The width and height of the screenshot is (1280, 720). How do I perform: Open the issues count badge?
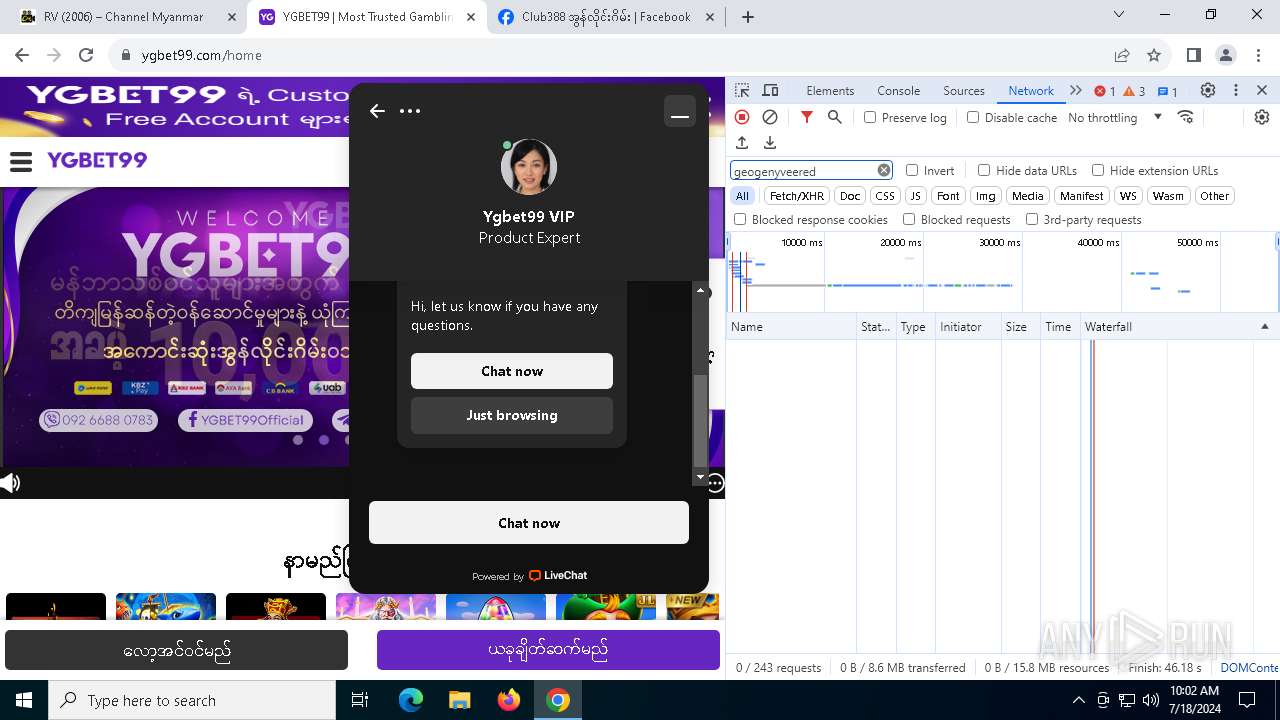(x=1168, y=91)
